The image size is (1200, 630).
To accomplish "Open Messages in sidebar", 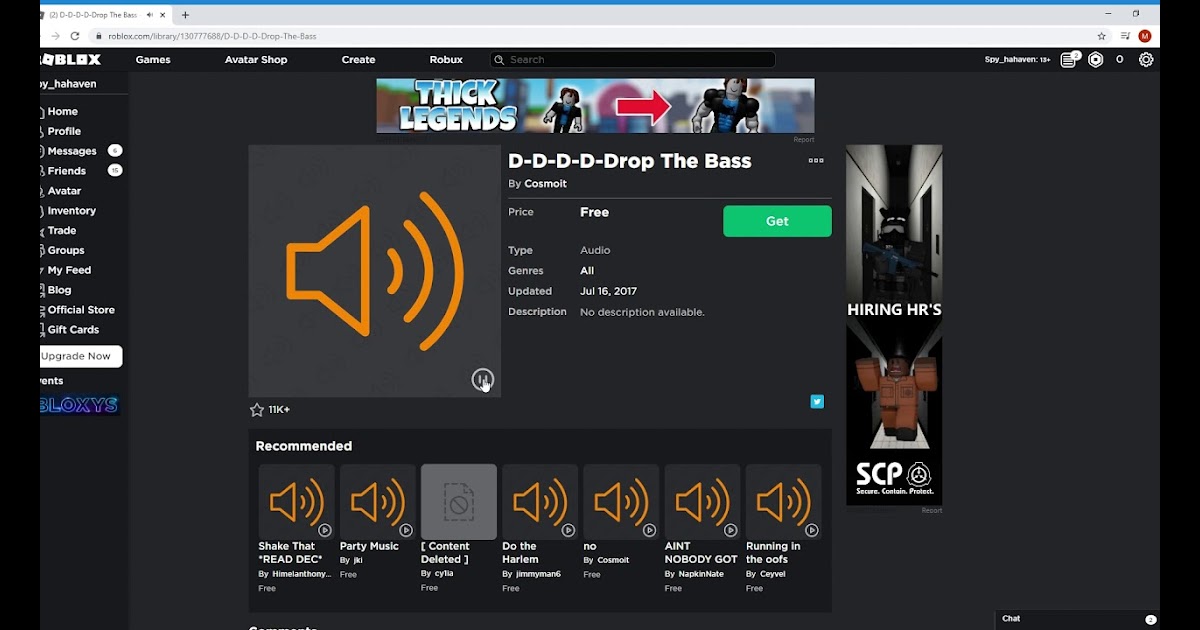I will click(x=72, y=151).
